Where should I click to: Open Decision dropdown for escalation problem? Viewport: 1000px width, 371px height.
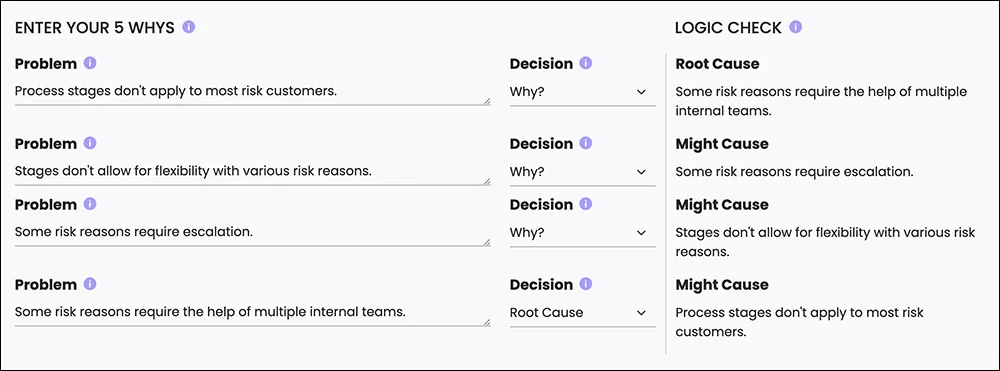coord(582,233)
